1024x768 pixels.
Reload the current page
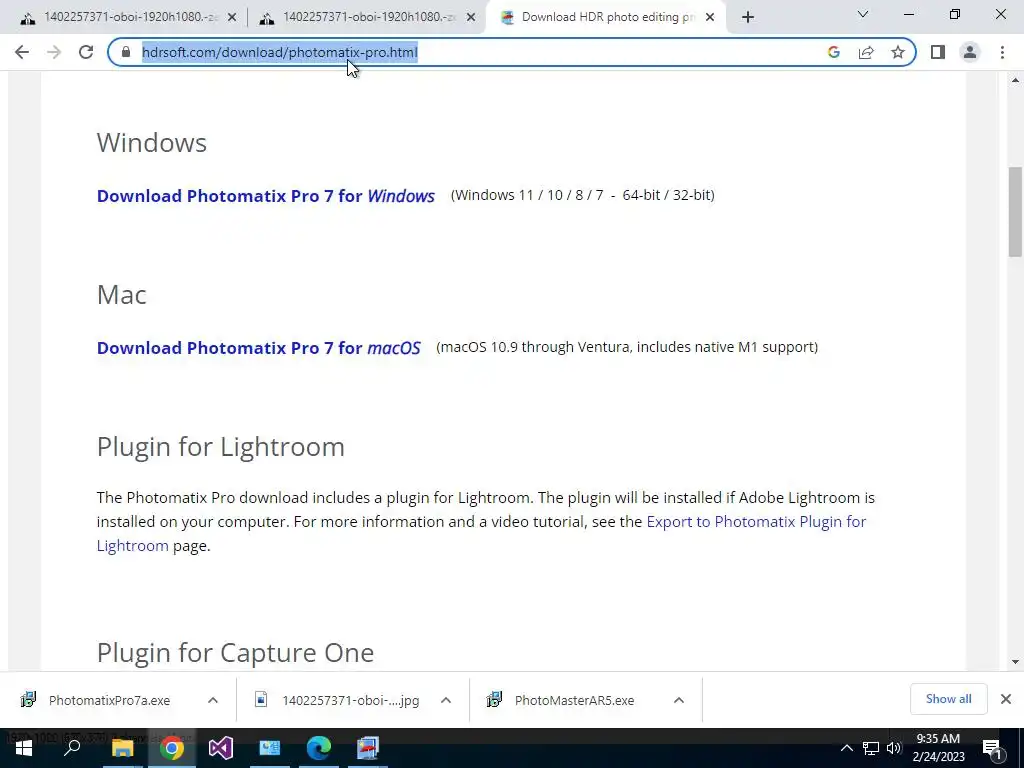point(86,52)
